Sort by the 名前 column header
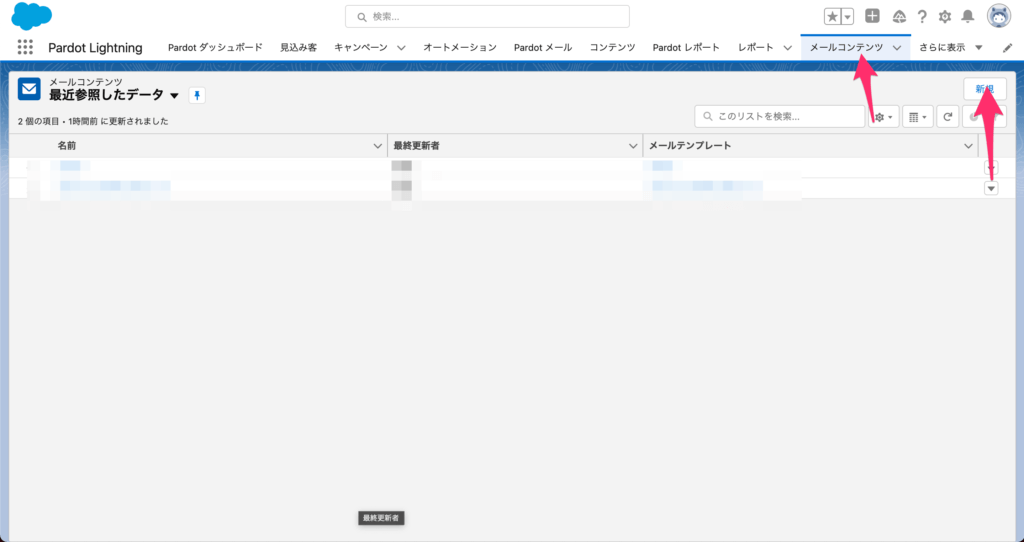The image size is (1024, 542). coord(67,146)
